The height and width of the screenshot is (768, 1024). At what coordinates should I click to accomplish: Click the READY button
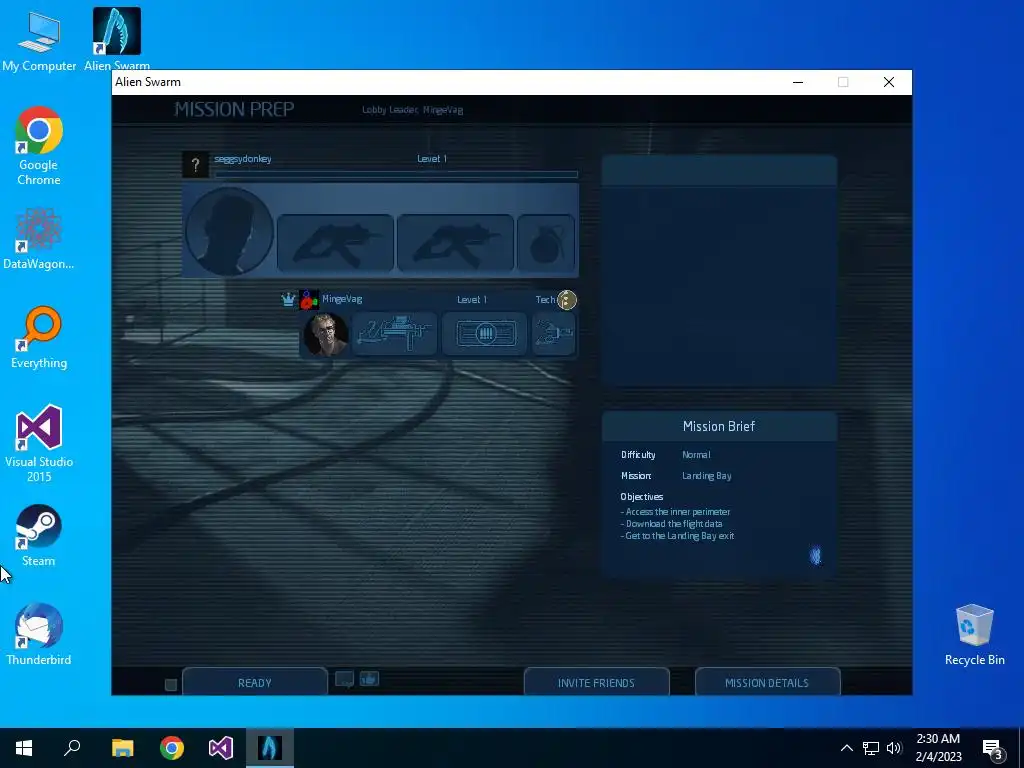255,682
